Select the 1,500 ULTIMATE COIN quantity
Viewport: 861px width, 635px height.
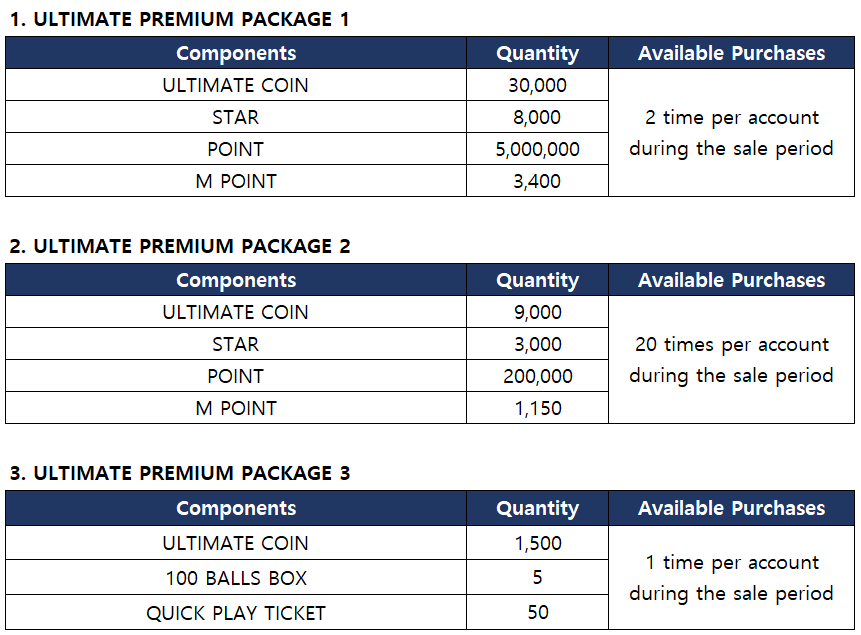point(537,543)
